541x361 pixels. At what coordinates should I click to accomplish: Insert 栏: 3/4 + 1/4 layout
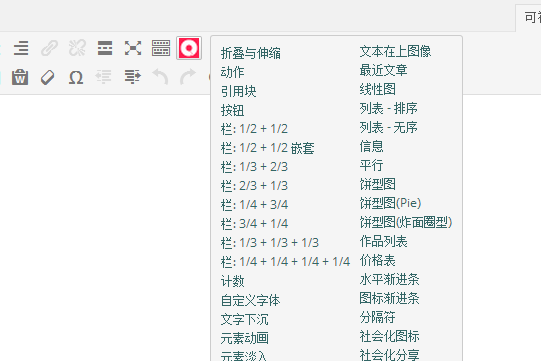coord(254,224)
